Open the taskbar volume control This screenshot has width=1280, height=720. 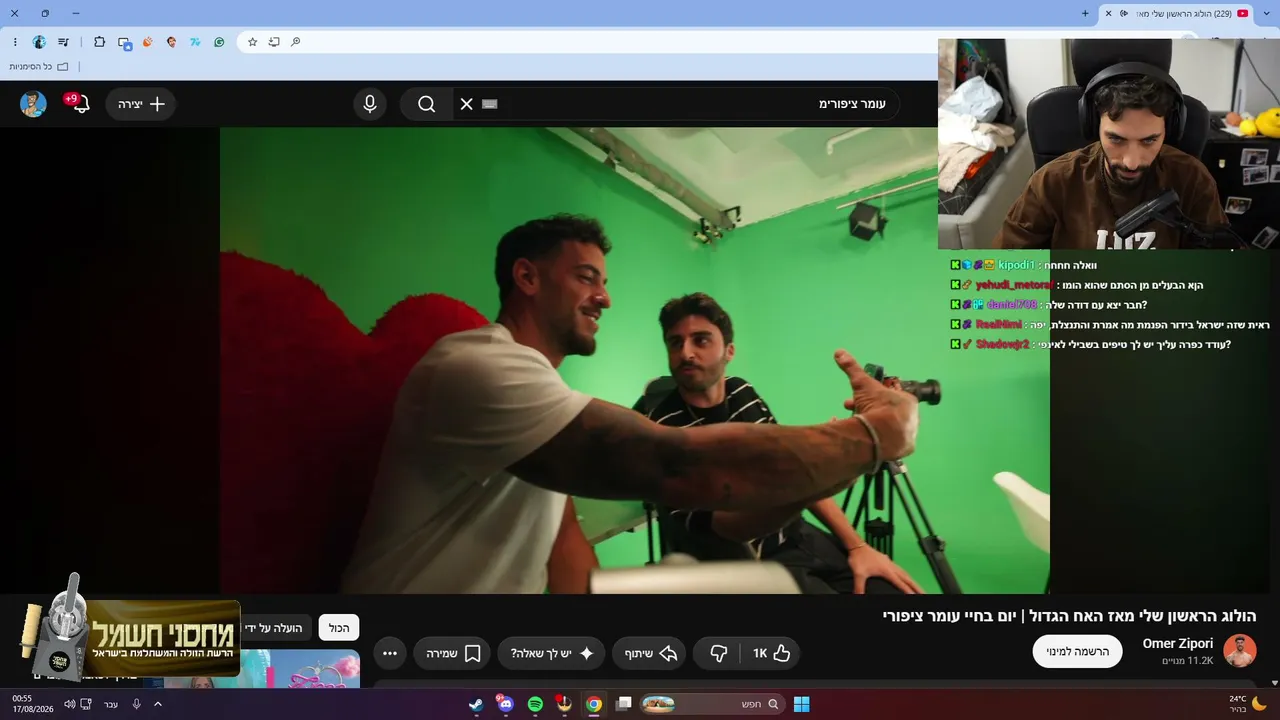pos(69,704)
